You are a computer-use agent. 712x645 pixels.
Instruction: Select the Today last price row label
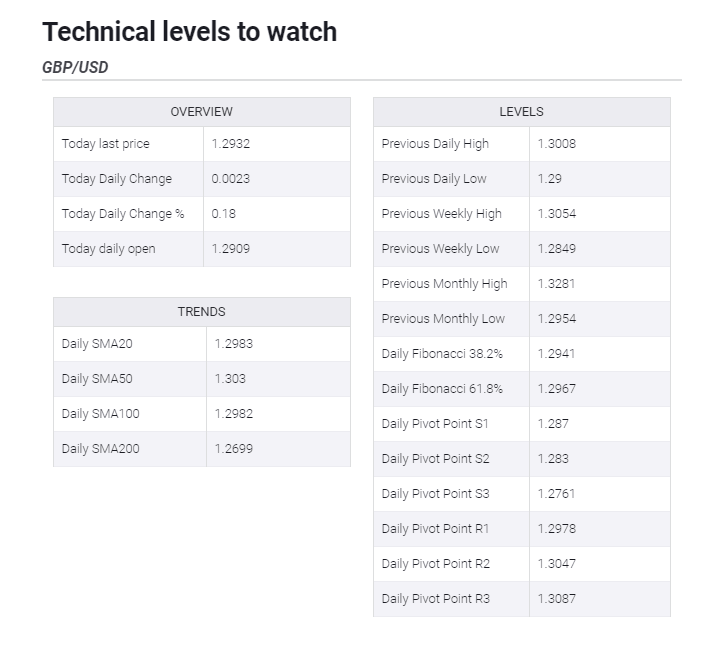pos(105,144)
